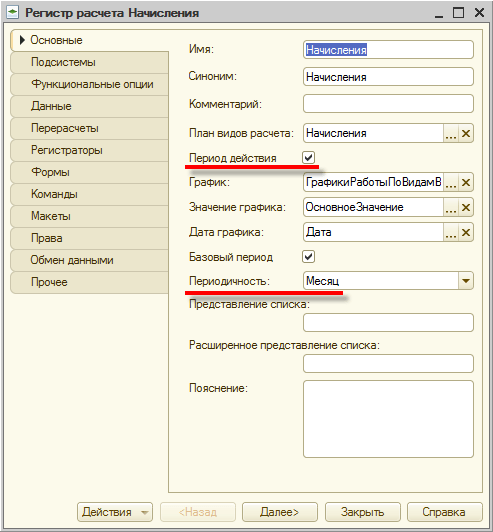Clear the Значение графика field
Image resolution: width=493 pixels, height=532 pixels.
pyautogui.click(x=466, y=207)
